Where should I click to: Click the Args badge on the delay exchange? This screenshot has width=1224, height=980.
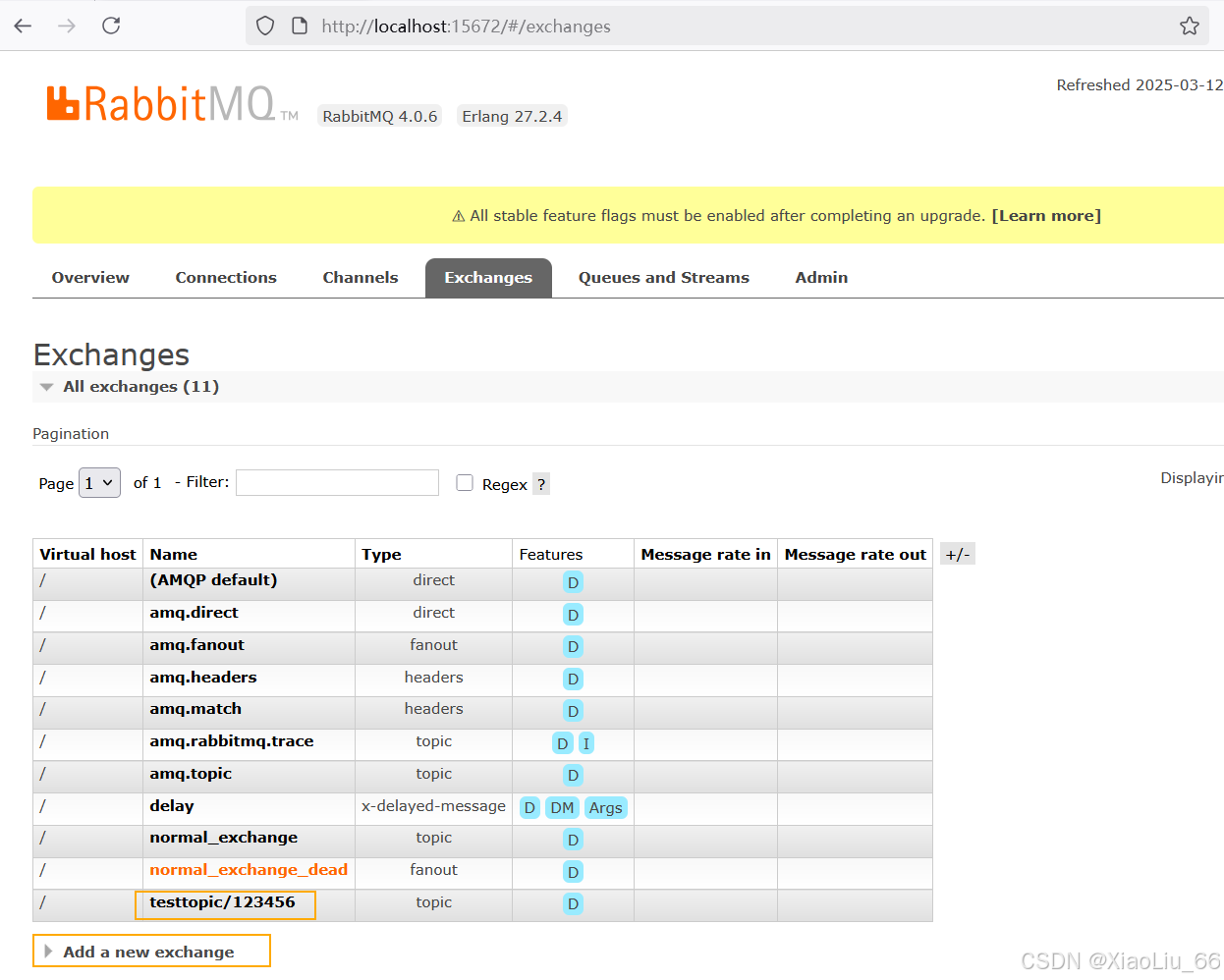(605, 807)
